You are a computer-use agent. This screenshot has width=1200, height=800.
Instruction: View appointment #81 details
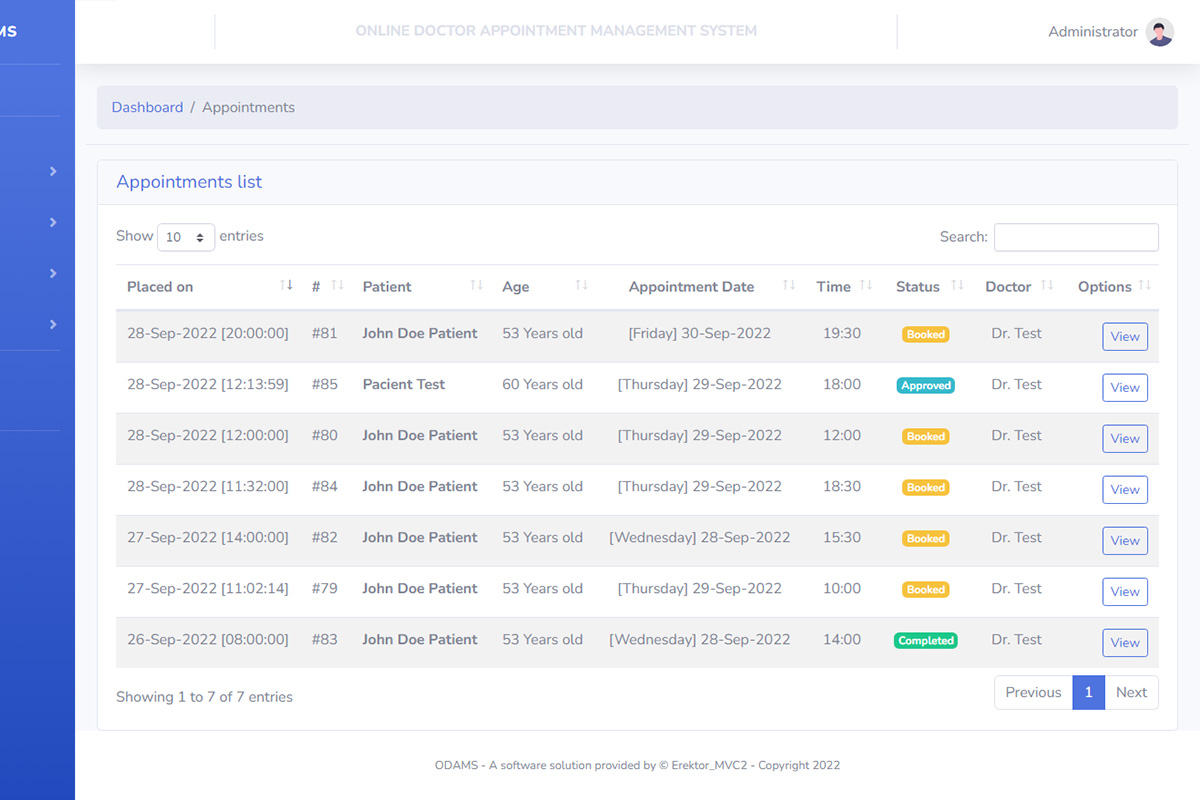pyautogui.click(x=1125, y=337)
